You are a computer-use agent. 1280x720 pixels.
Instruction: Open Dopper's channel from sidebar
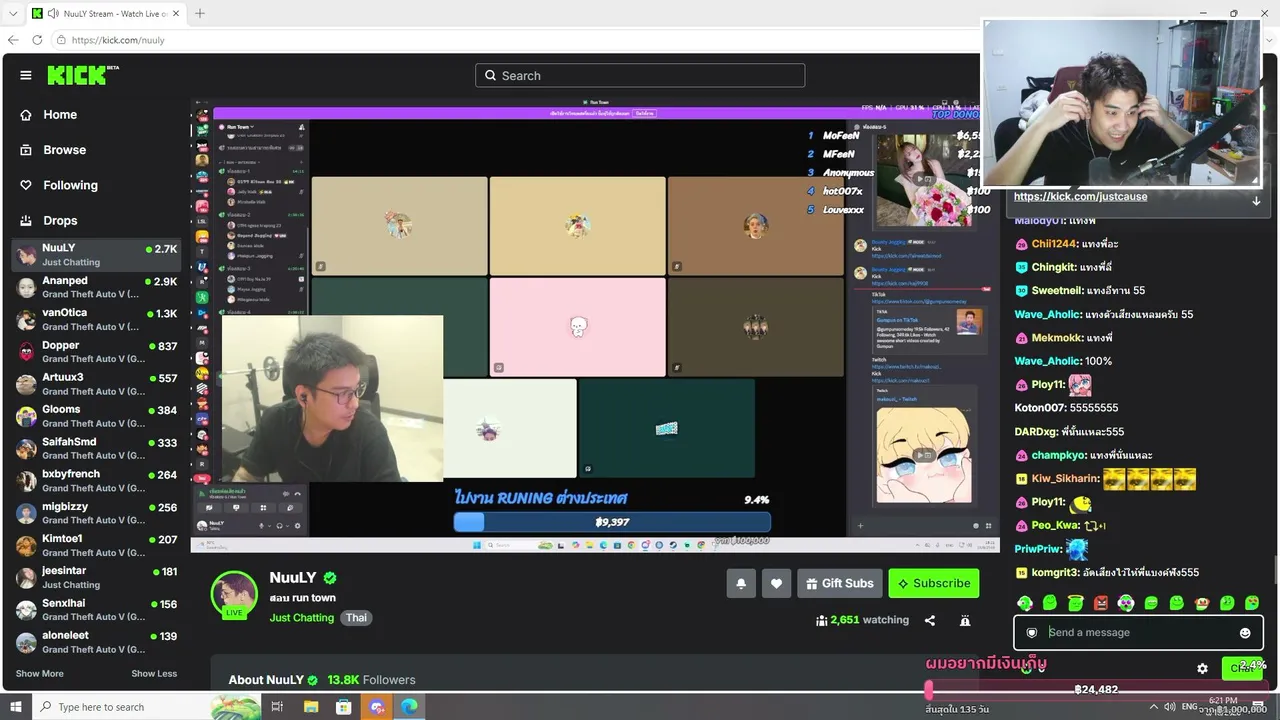[96, 351]
